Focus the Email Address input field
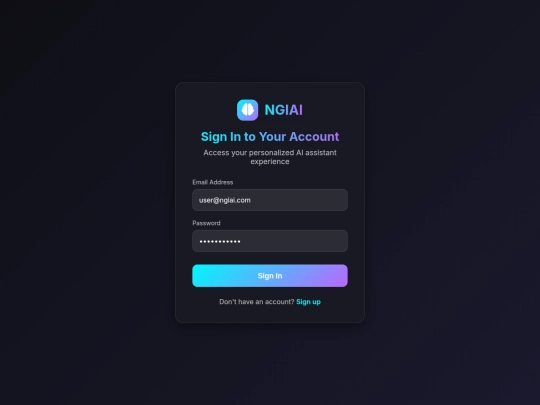This screenshot has width=540, height=405. pyautogui.click(x=270, y=200)
